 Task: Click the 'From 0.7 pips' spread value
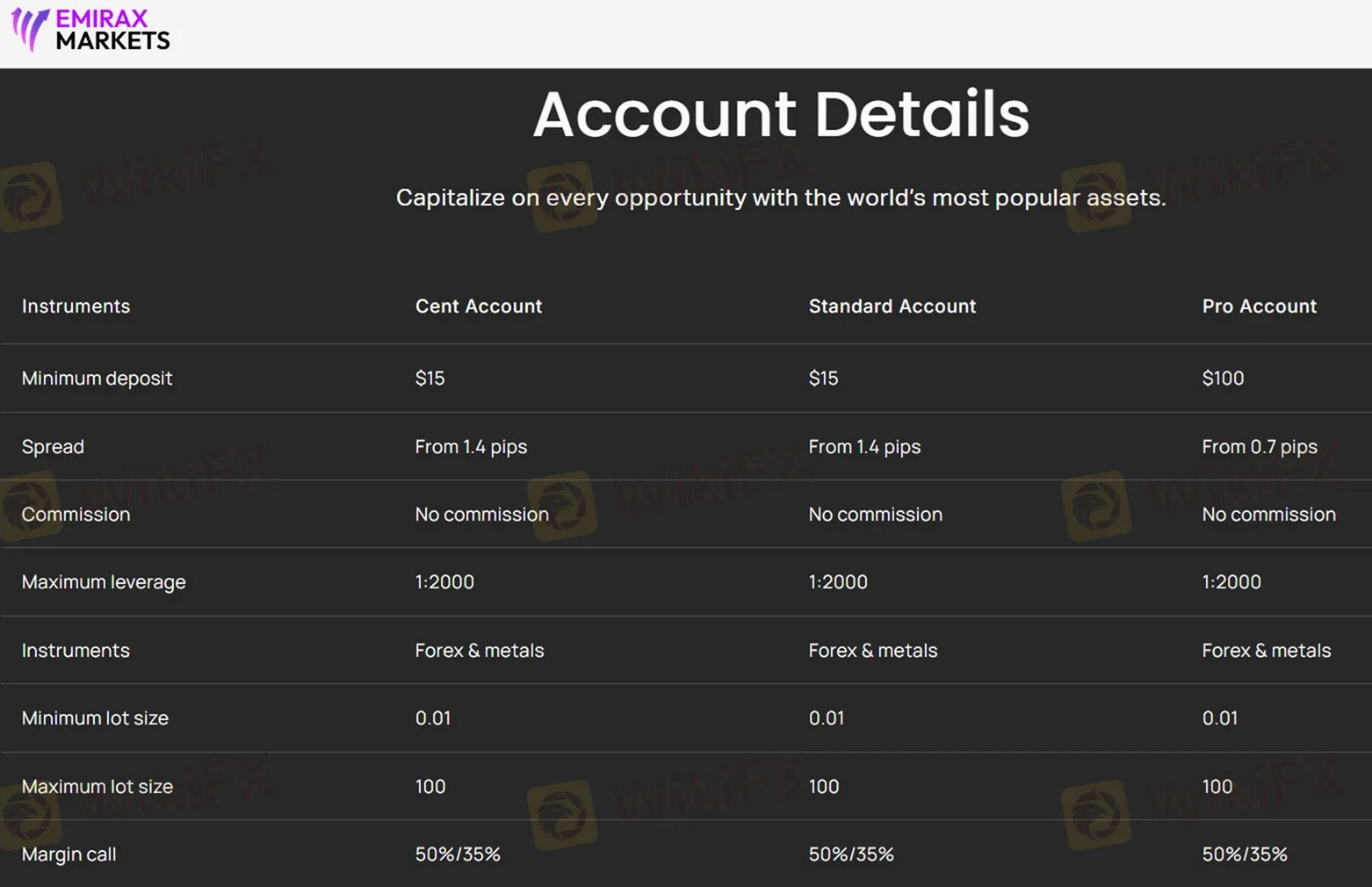(x=1260, y=447)
